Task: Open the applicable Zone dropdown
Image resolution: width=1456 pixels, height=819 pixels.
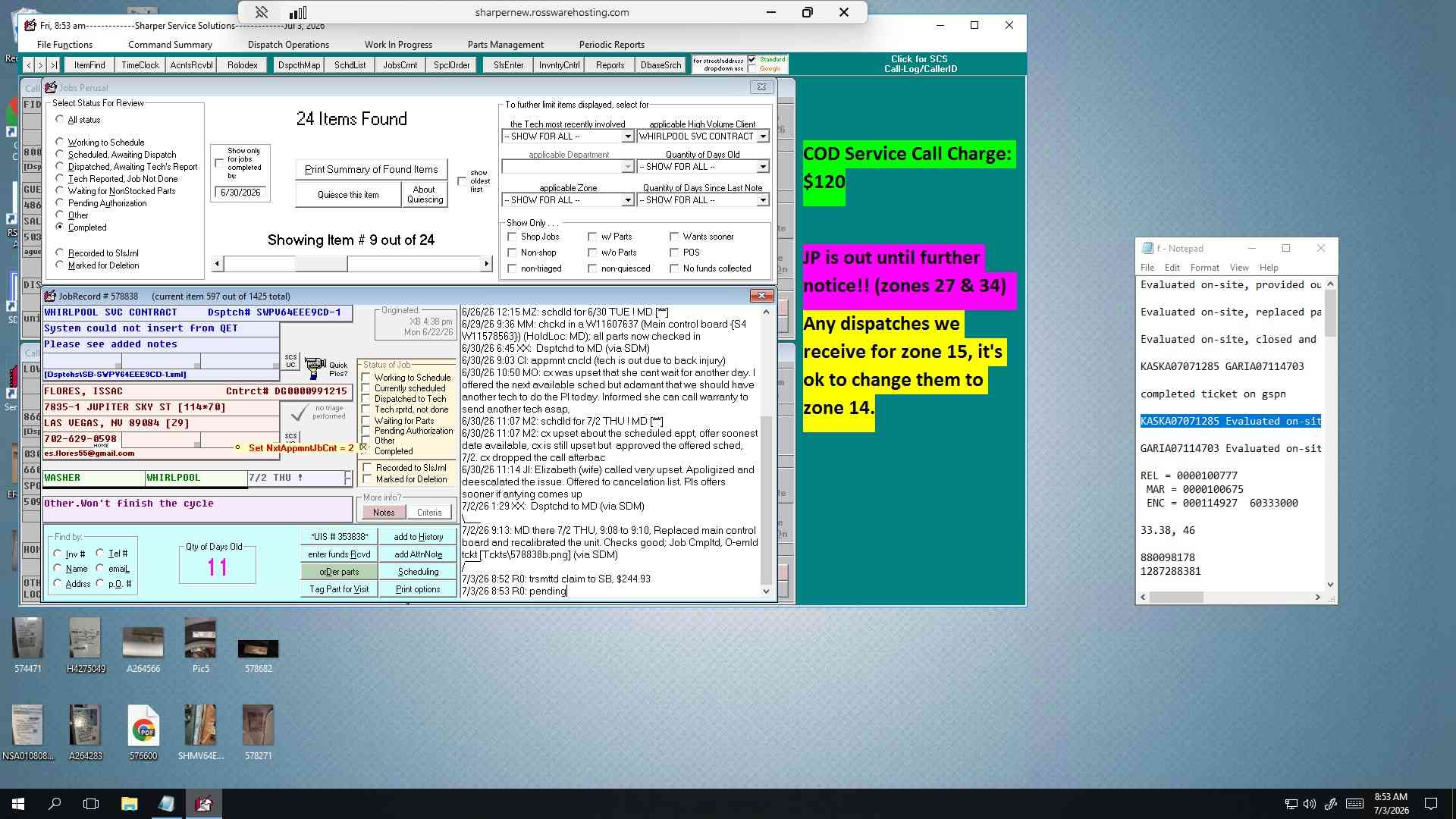Action: coord(628,200)
